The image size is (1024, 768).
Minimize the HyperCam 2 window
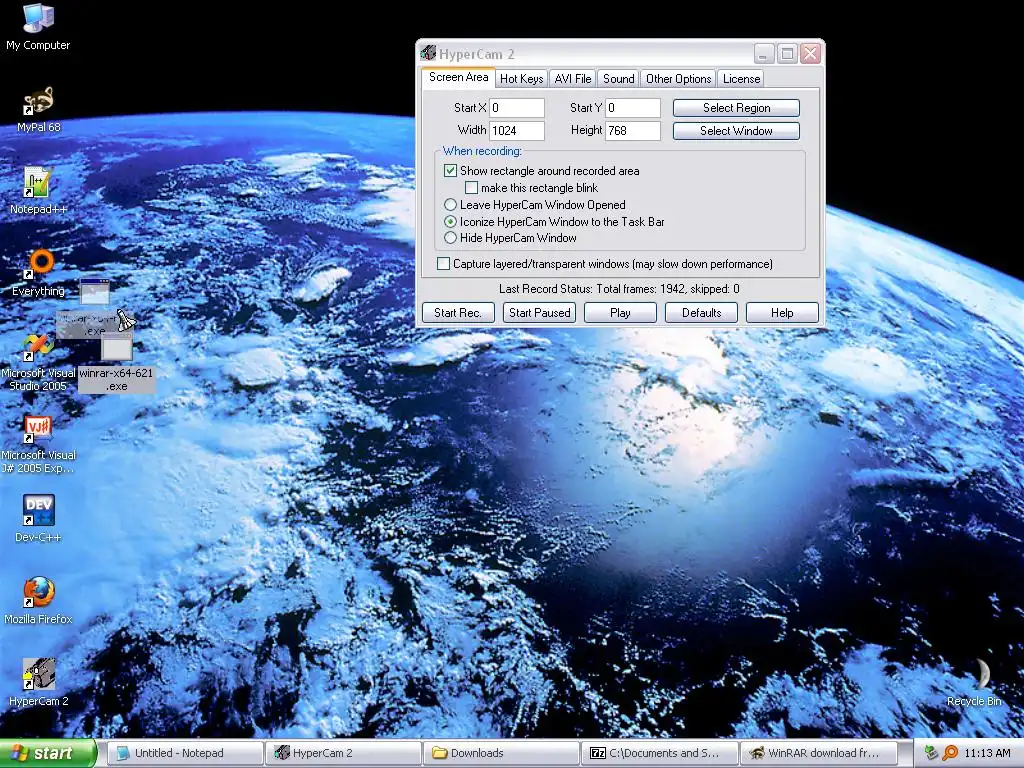pyautogui.click(x=764, y=54)
